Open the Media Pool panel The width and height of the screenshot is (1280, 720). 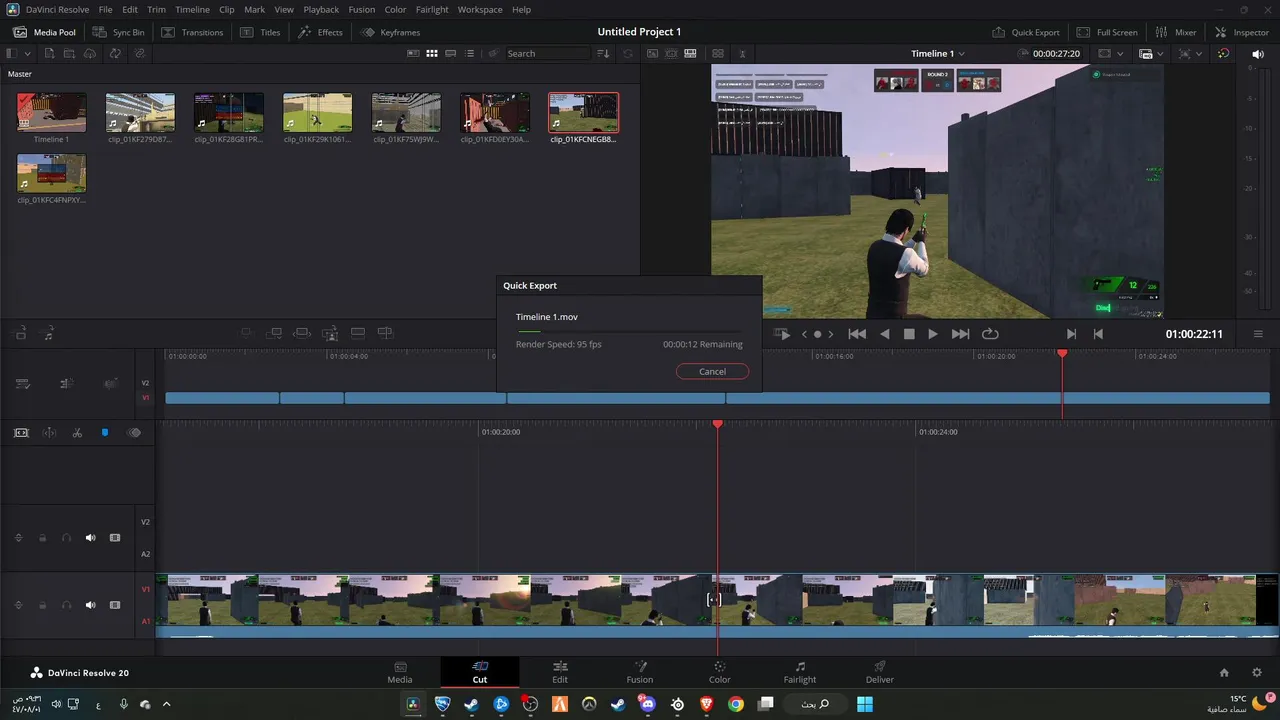pos(44,32)
